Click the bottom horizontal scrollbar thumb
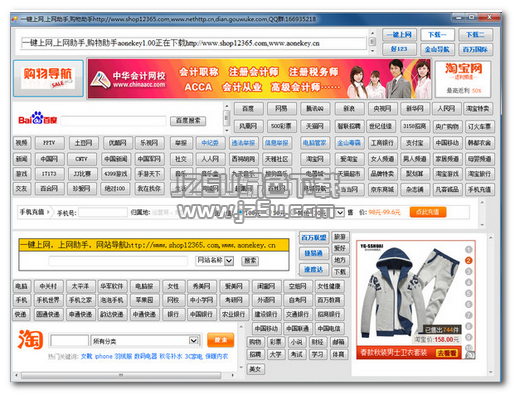Viewport: 513px width, 393px height. click(121, 375)
